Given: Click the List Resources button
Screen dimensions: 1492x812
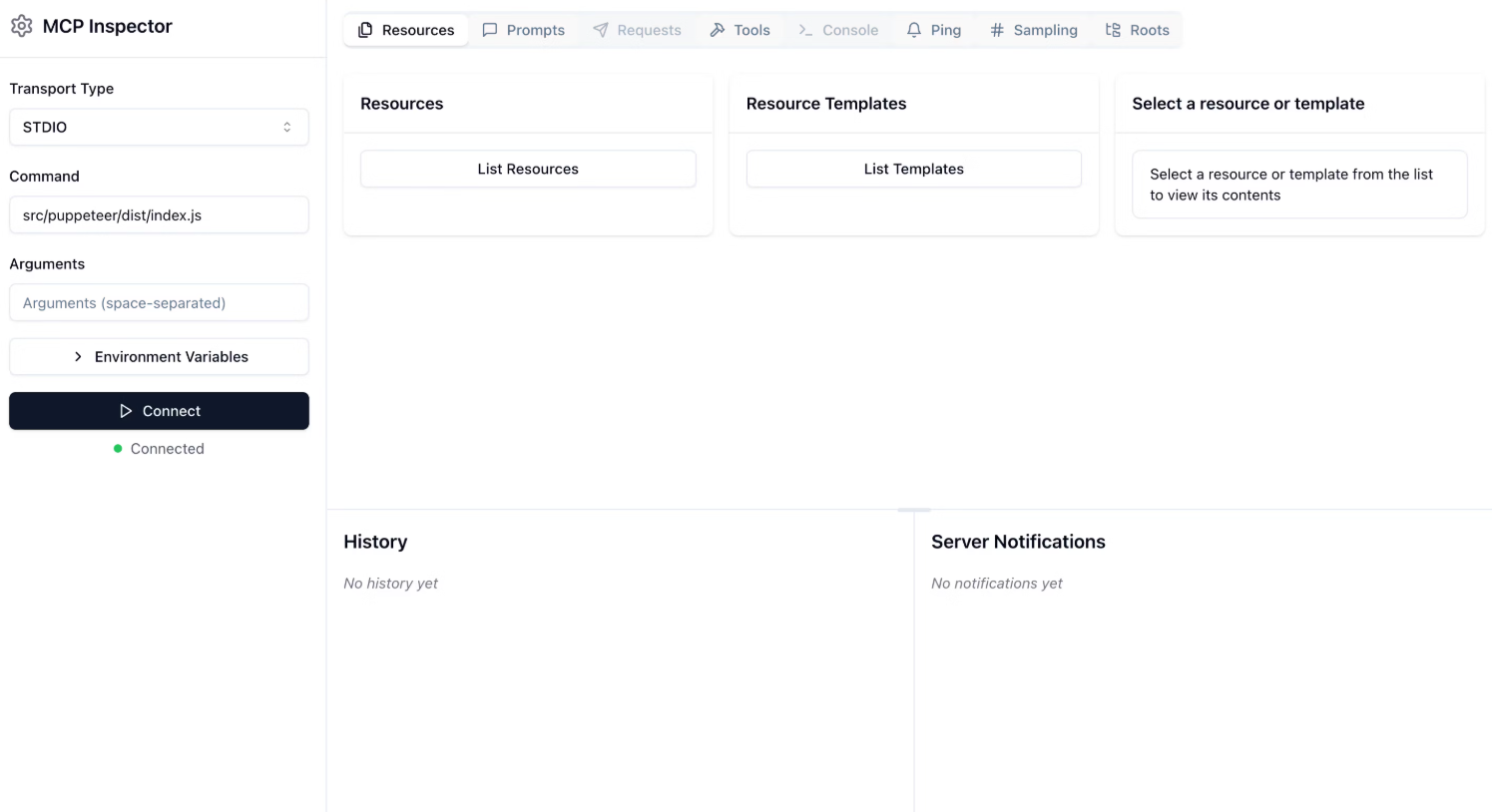Looking at the screenshot, I should click(528, 169).
